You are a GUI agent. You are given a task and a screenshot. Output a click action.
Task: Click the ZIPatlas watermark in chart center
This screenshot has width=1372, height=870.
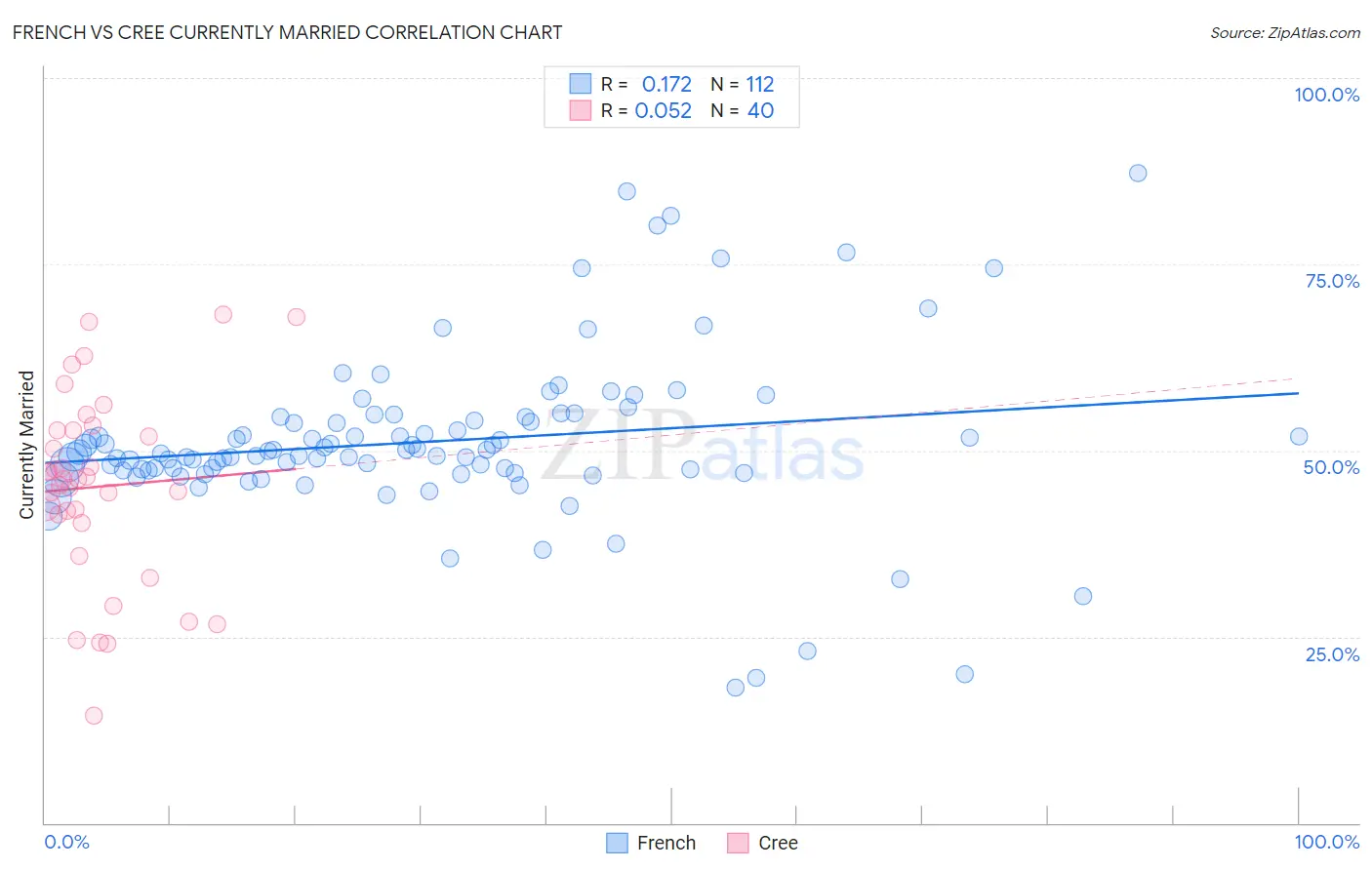coord(703,448)
